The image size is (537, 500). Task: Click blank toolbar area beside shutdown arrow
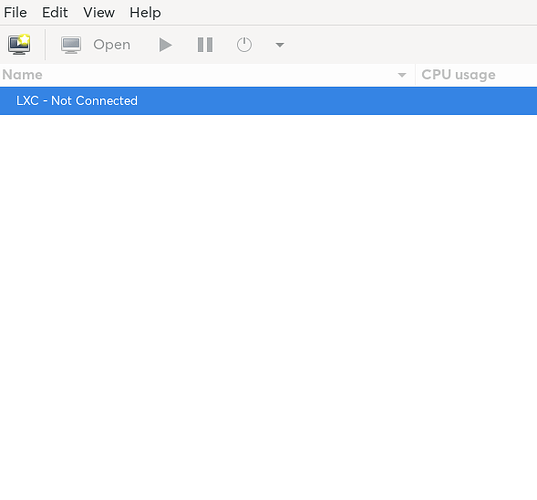[x=411, y=45]
